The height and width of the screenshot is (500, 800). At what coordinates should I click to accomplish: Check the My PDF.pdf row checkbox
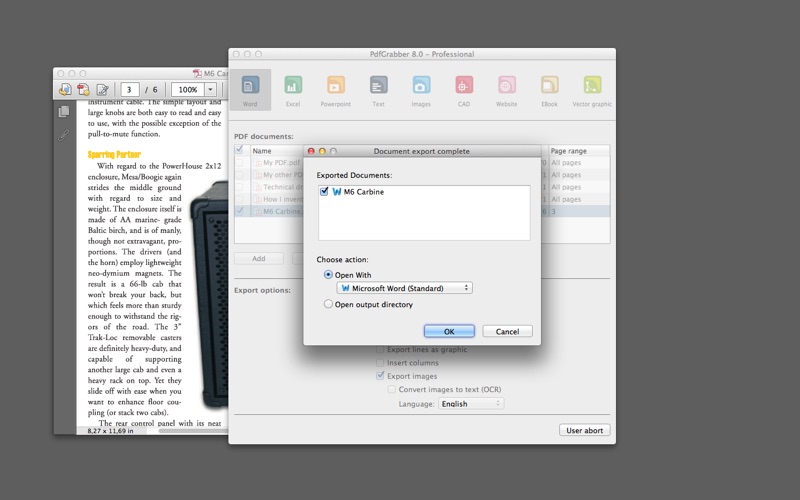(239, 163)
